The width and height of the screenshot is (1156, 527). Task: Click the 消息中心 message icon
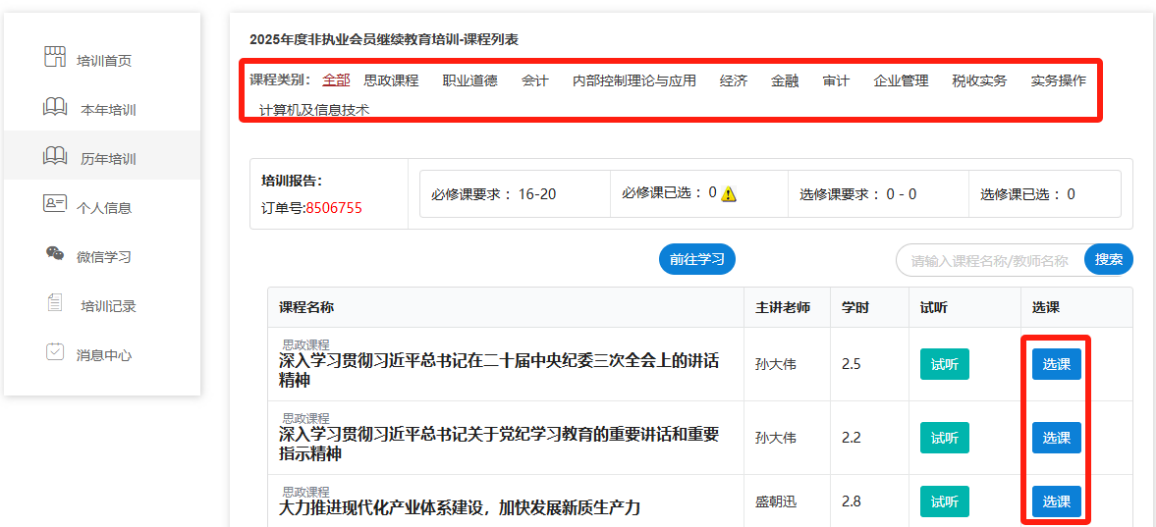click(55, 353)
